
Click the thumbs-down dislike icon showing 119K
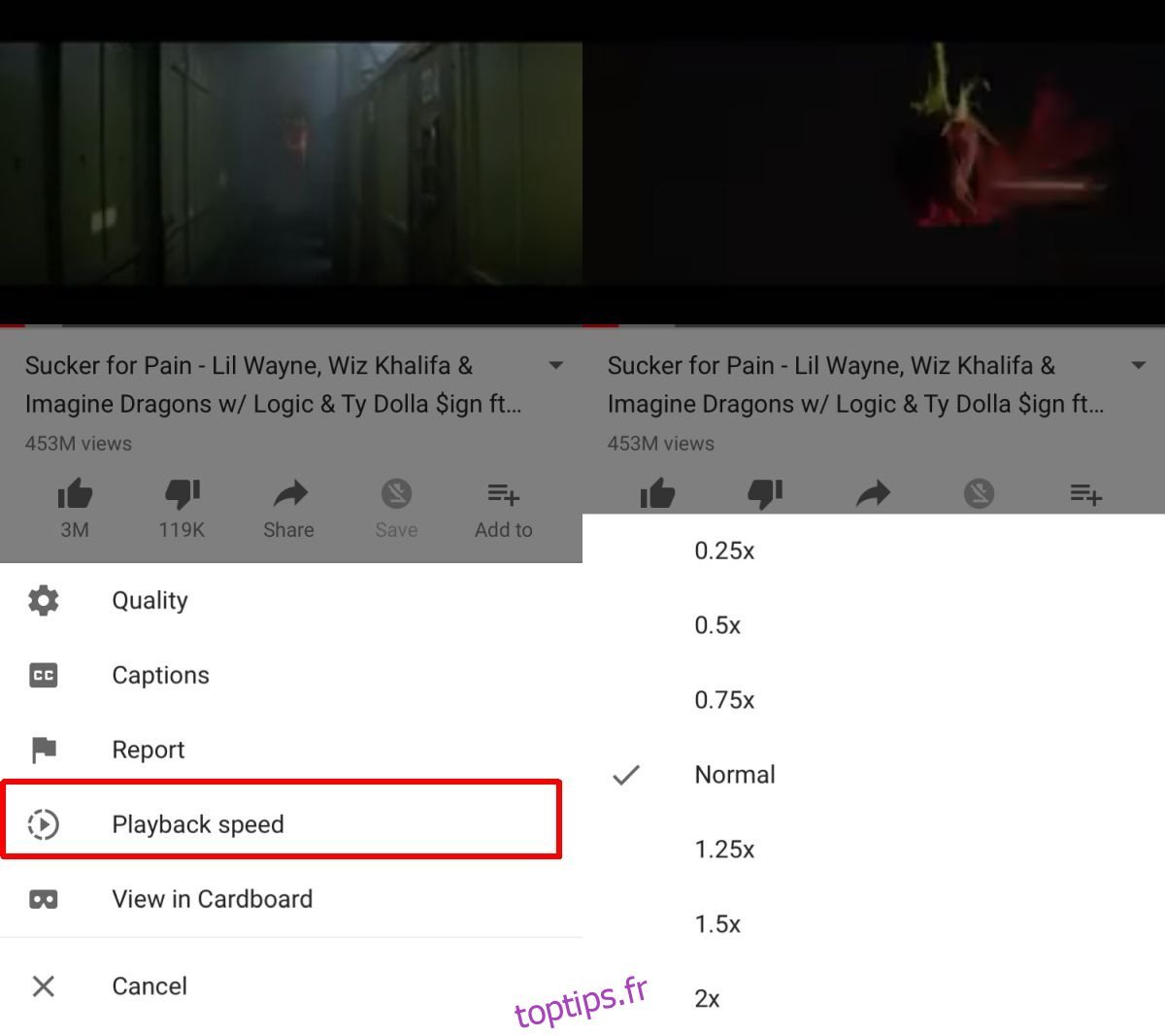[182, 495]
